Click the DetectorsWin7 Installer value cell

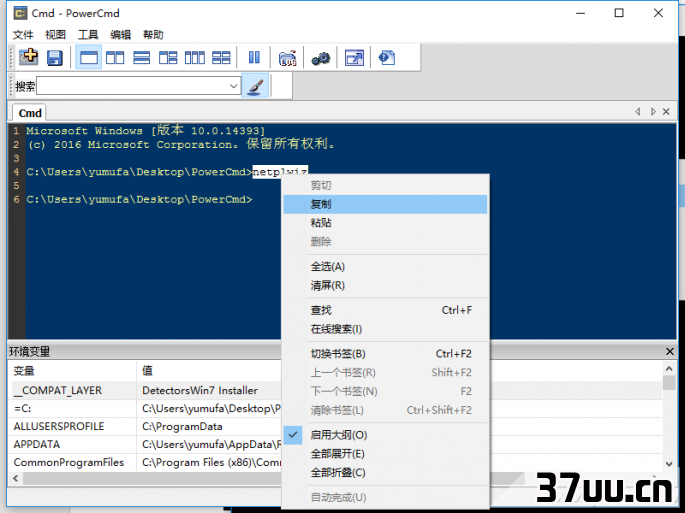point(200,390)
